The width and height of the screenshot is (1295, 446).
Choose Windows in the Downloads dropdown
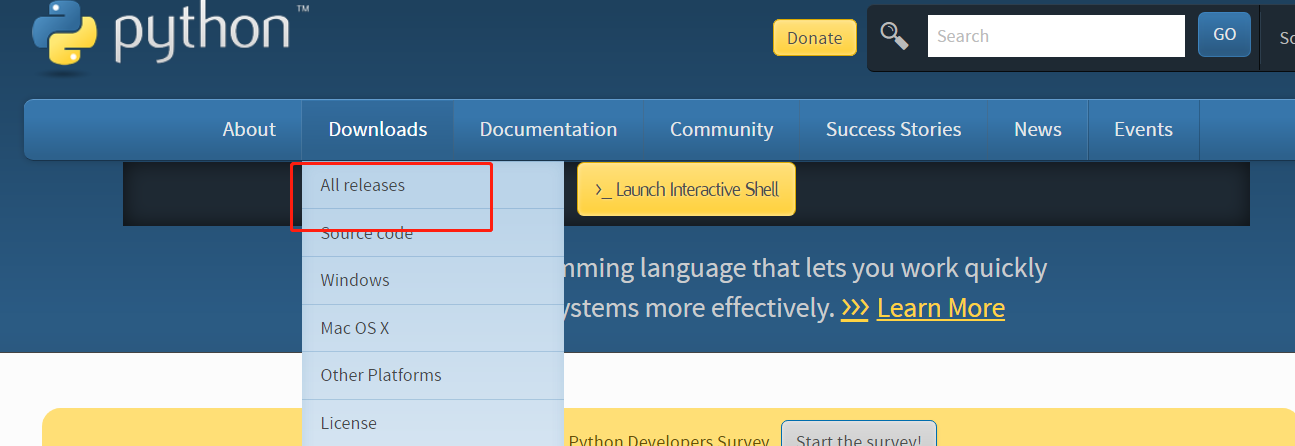(432, 280)
